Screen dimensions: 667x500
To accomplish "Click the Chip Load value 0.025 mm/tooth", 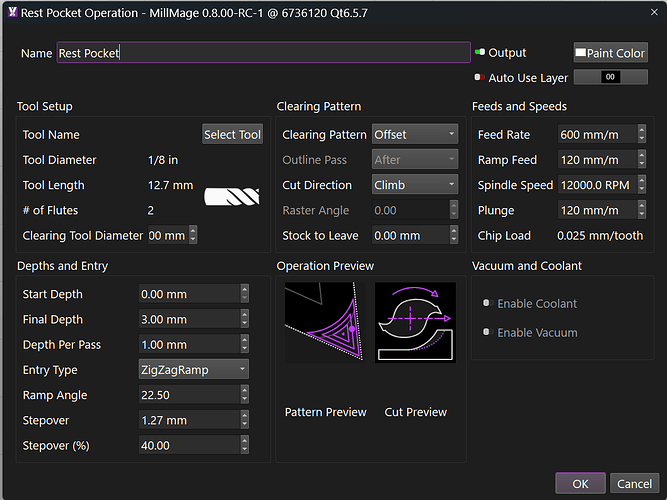I will [x=600, y=235].
